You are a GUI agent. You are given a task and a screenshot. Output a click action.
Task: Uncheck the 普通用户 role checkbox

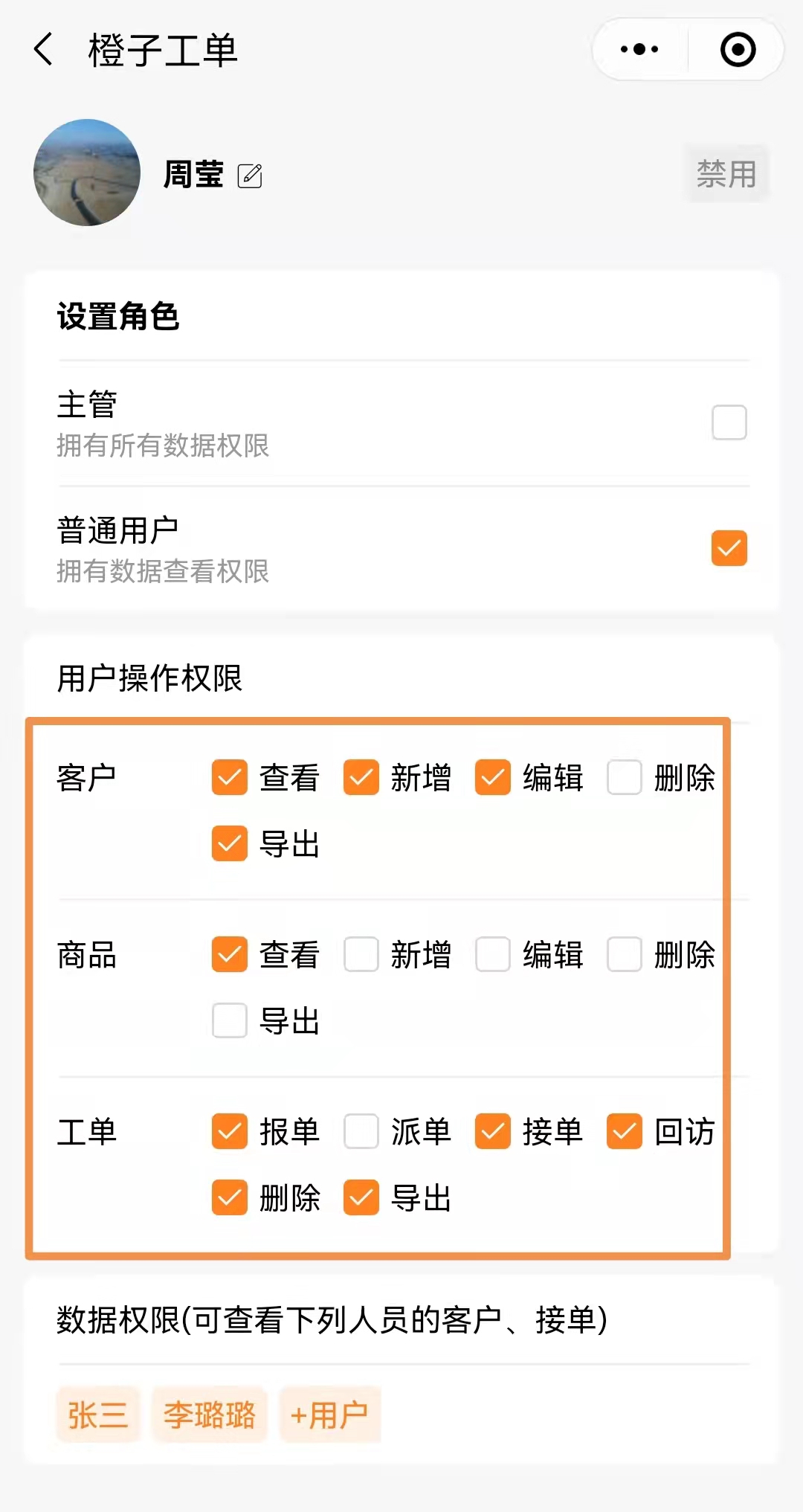pos(729,548)
